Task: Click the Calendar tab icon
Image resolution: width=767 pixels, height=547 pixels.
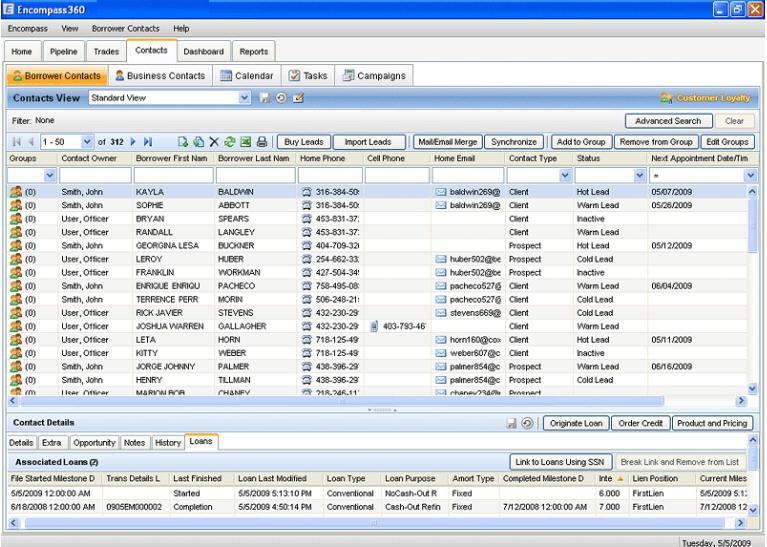Action: click(x=226, y=75)
